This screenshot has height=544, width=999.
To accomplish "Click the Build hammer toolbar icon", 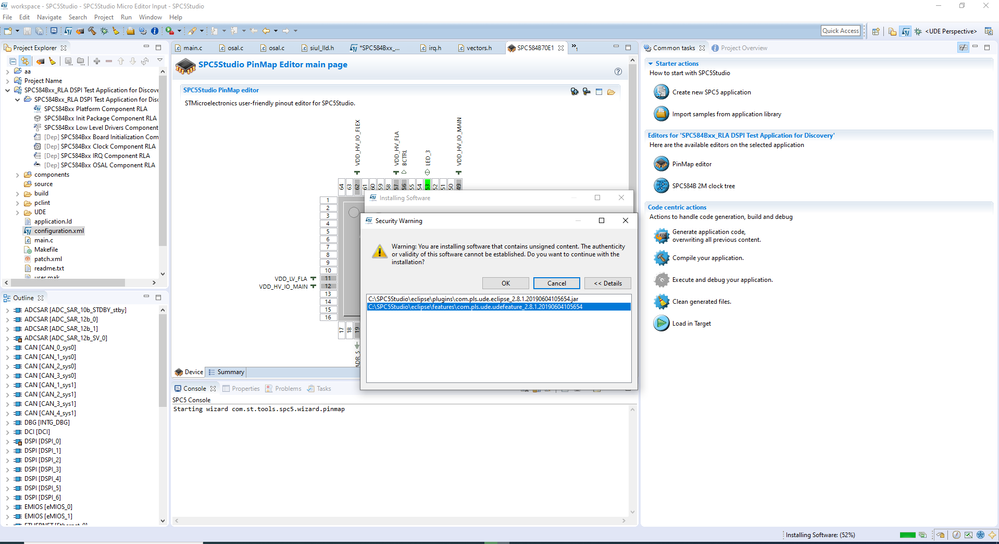I will pos(92,31).
